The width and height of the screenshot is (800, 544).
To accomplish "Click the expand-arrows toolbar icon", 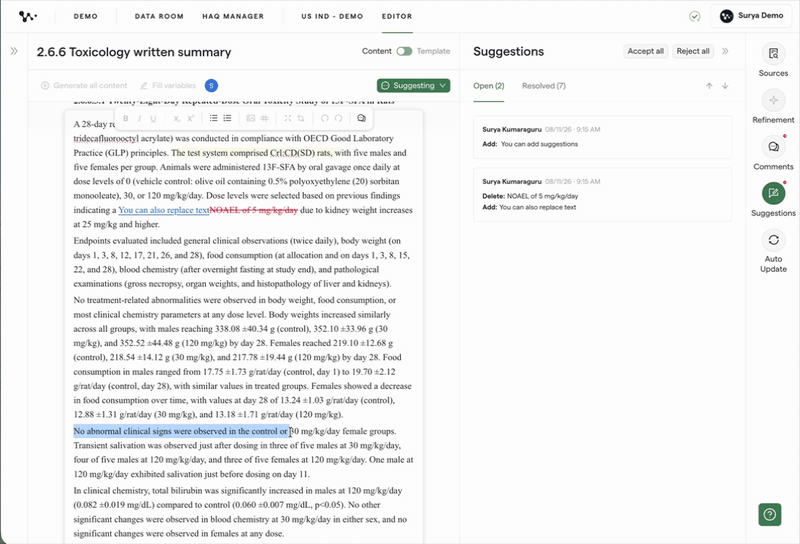I will [288, 118].
